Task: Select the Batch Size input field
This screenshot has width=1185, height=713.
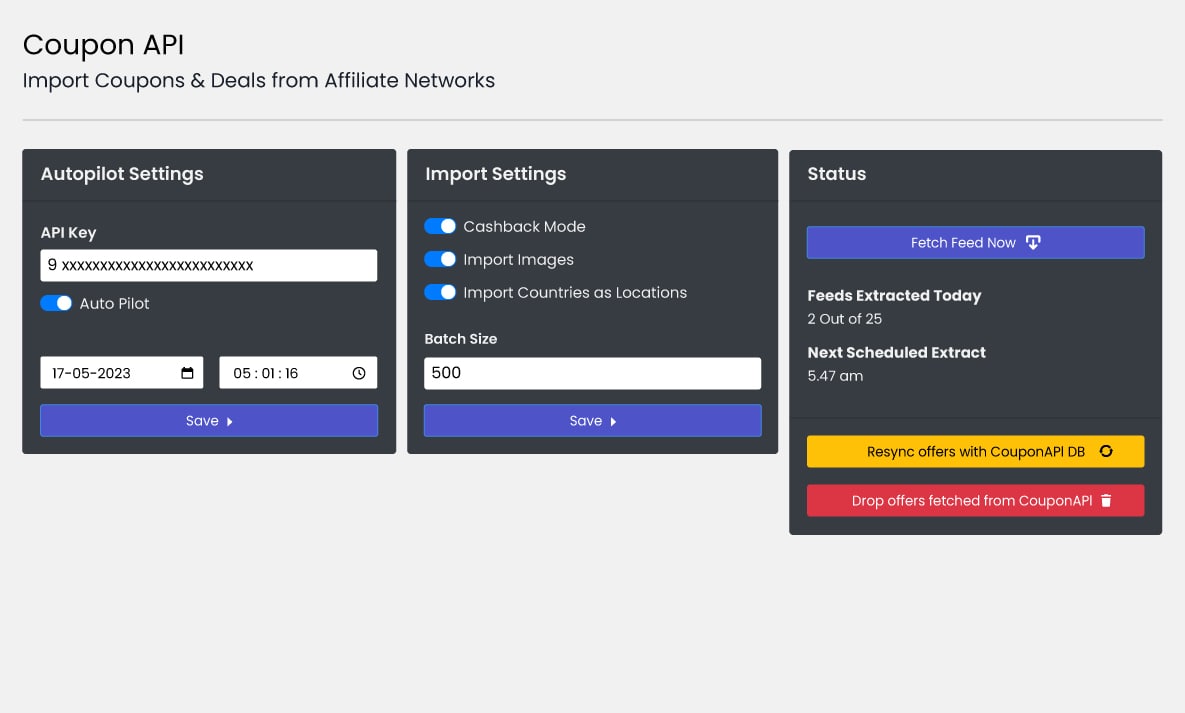Action: (592, 374)
